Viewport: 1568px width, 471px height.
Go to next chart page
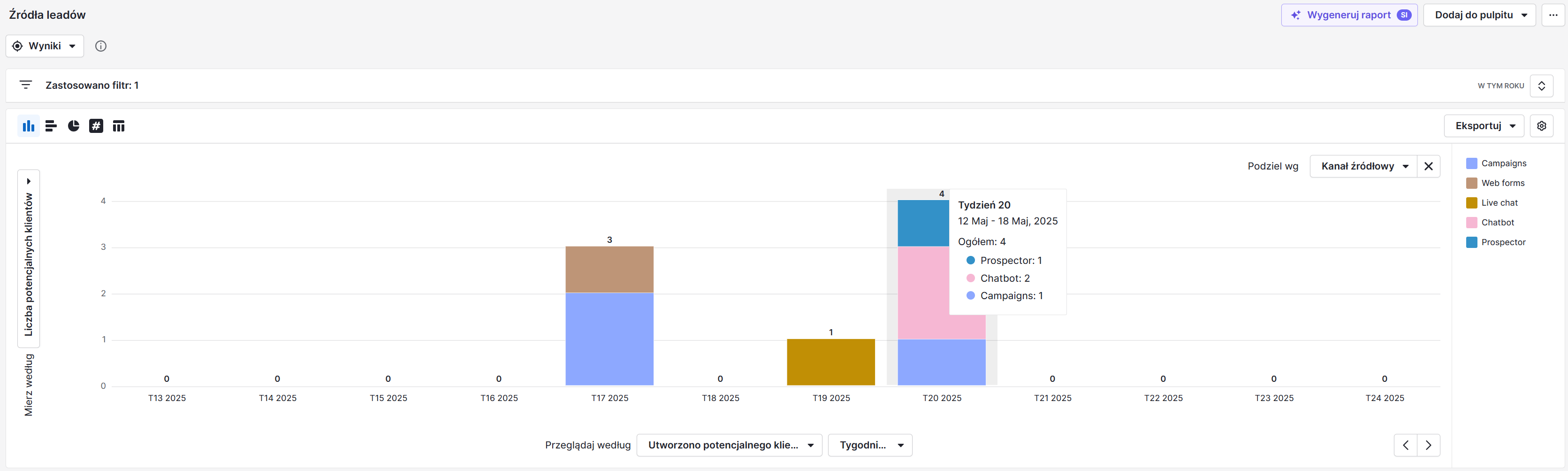1429,446
